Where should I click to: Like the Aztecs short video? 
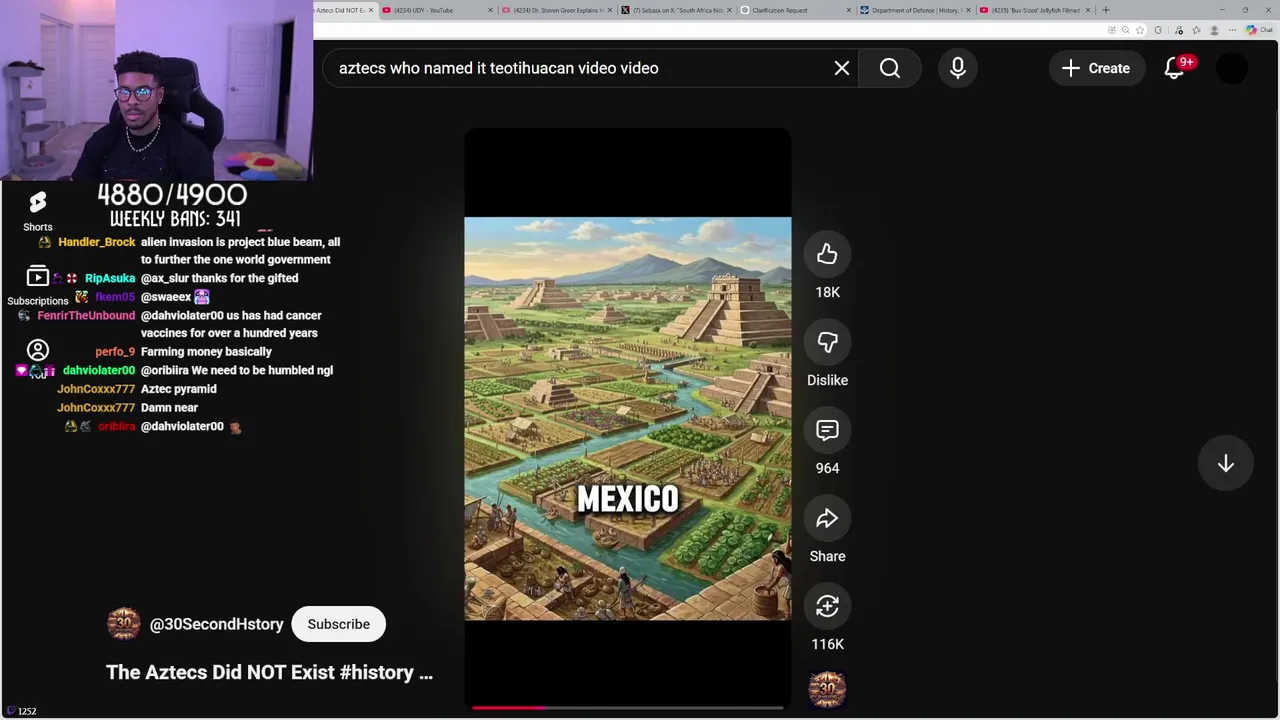click(827, 255)
